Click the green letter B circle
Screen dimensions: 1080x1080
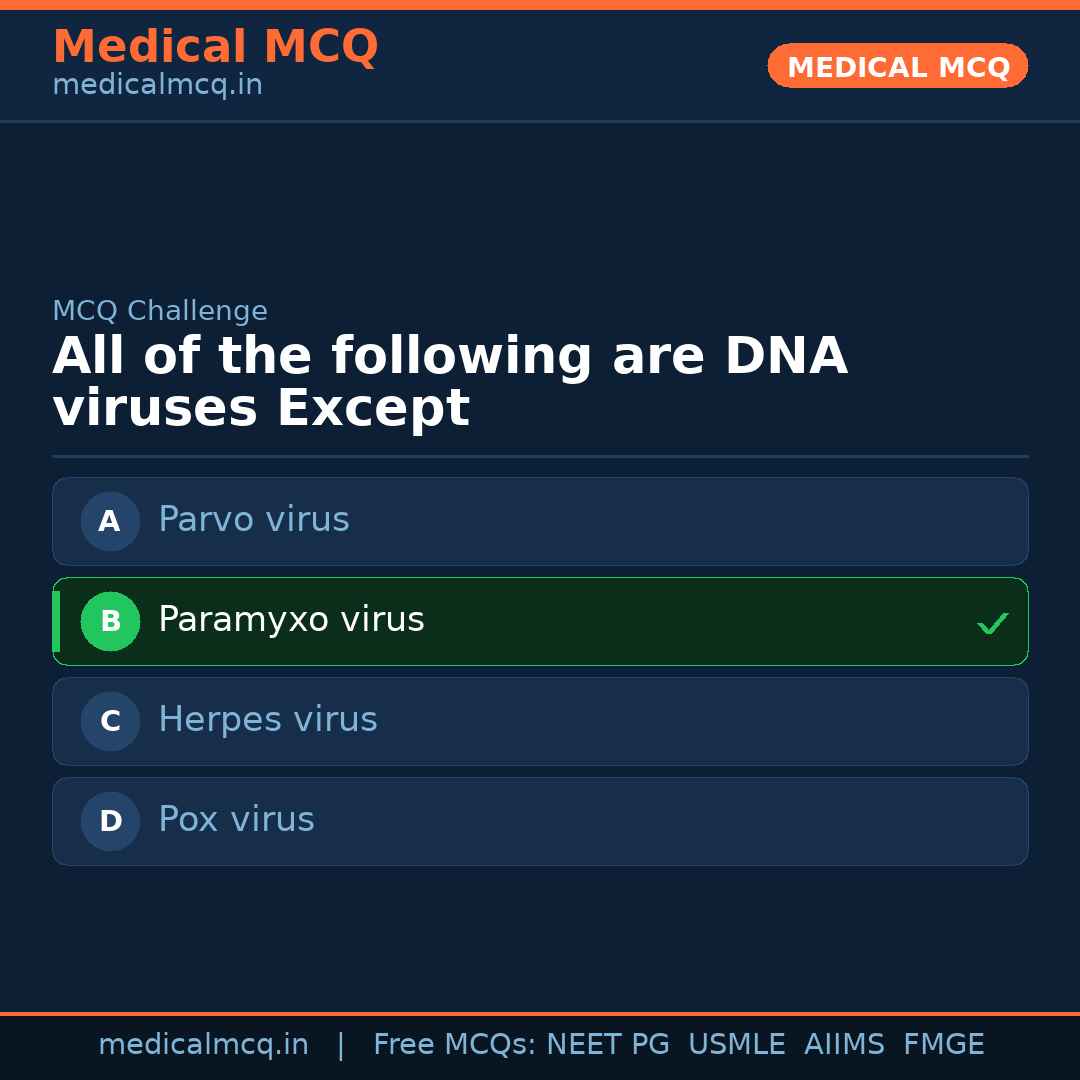pyautogui.click(x=110, y=621)
